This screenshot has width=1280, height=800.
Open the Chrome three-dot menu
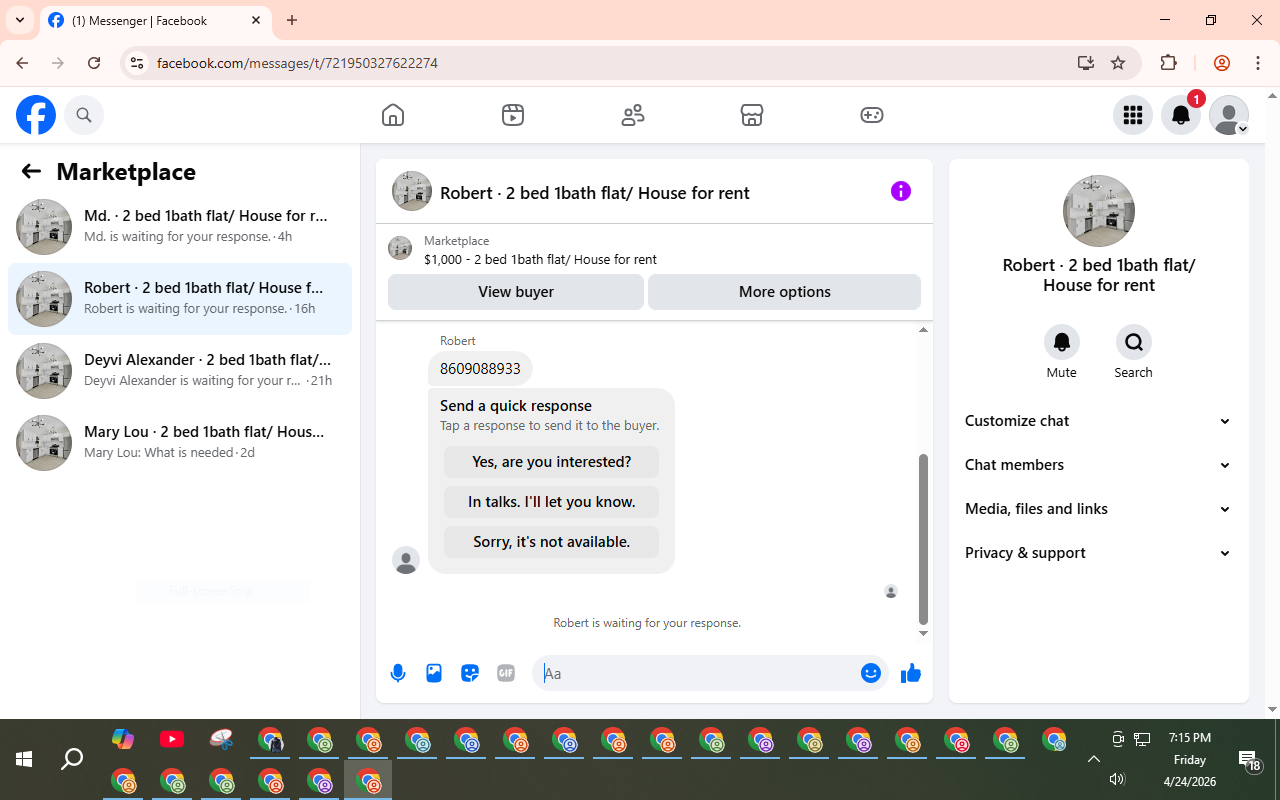coord(1258,63)
